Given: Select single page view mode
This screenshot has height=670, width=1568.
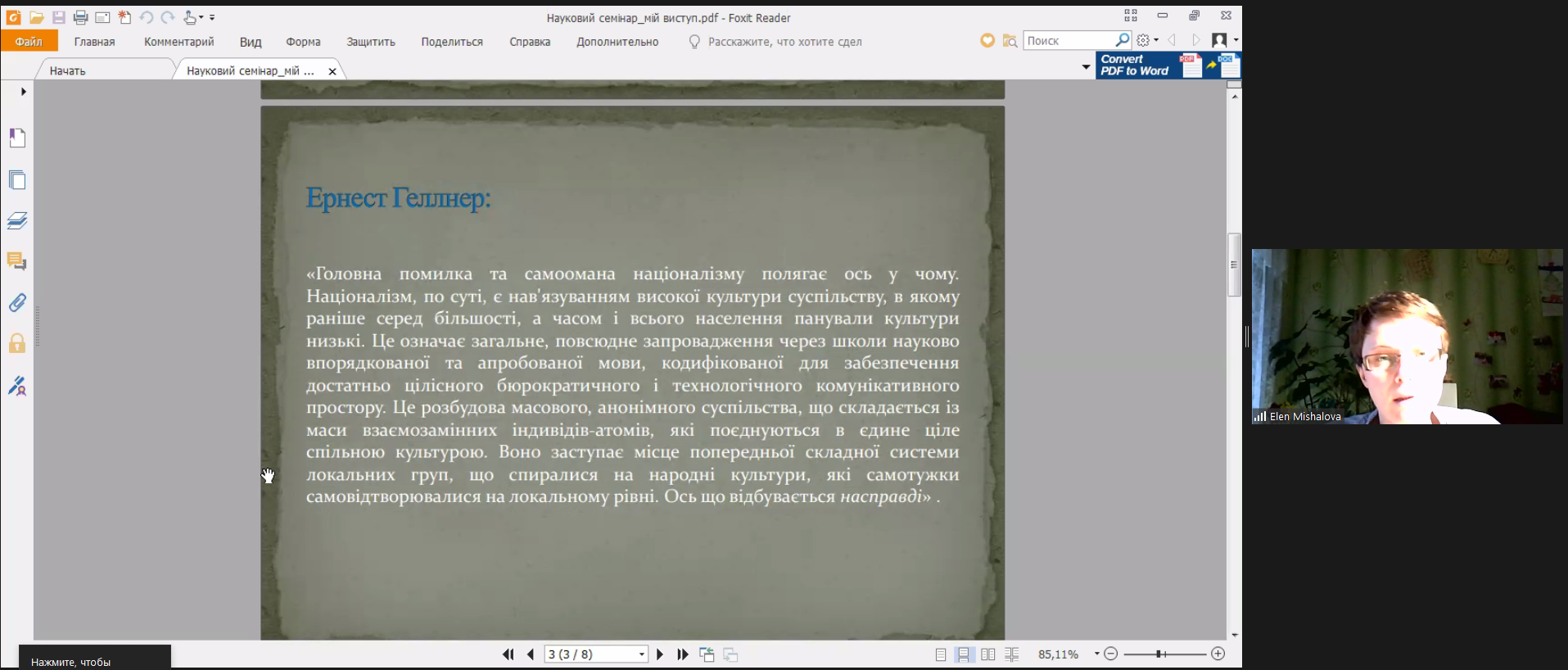Looking at the screenshot, I should coord(941,654).
